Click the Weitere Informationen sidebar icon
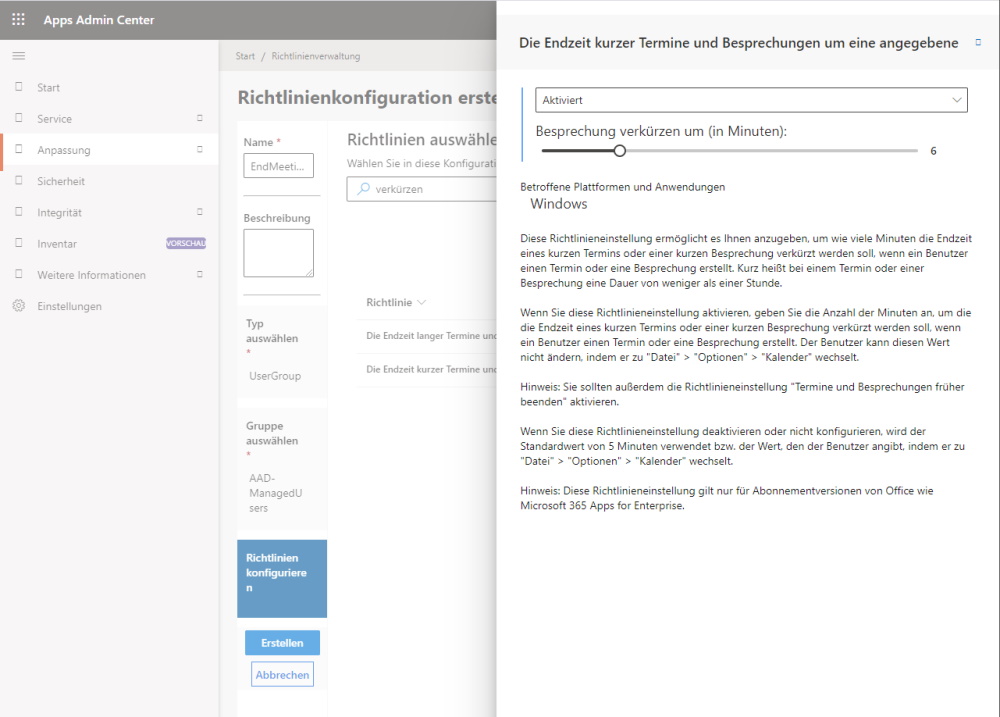The height and width of the screenshot is (717, 1000). [18, 274]
